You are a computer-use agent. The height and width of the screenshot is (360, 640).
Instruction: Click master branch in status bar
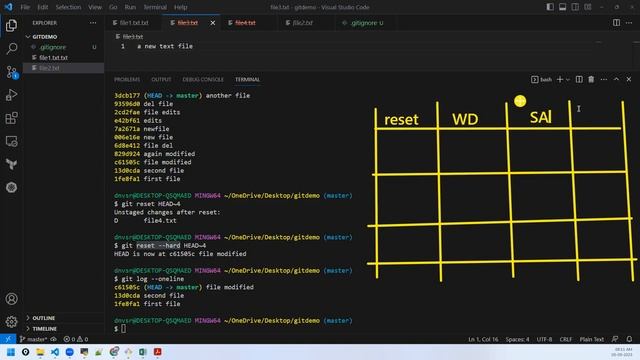click(33, 339)
